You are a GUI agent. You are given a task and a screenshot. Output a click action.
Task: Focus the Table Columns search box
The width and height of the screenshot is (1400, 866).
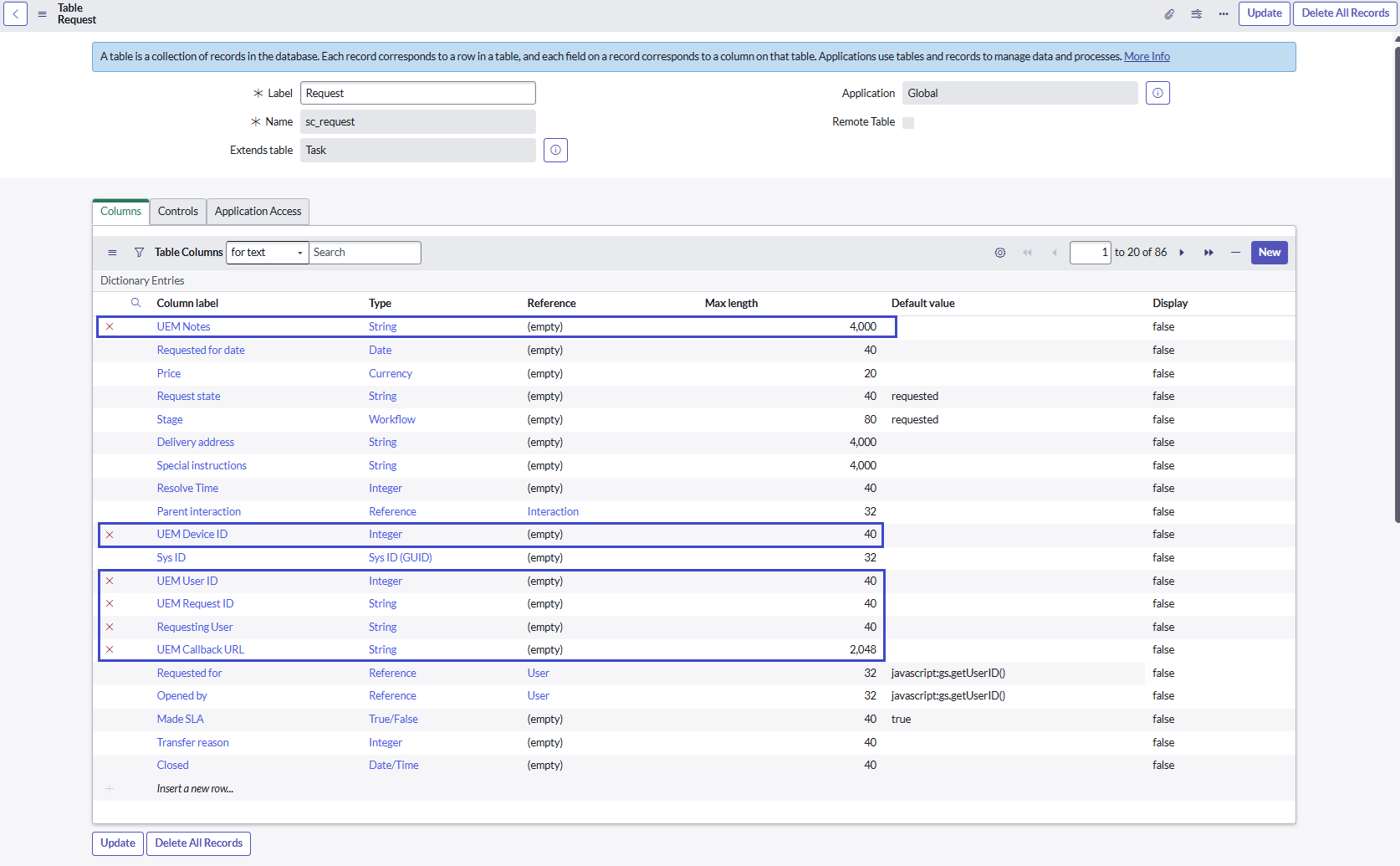[x=365, y=253]
